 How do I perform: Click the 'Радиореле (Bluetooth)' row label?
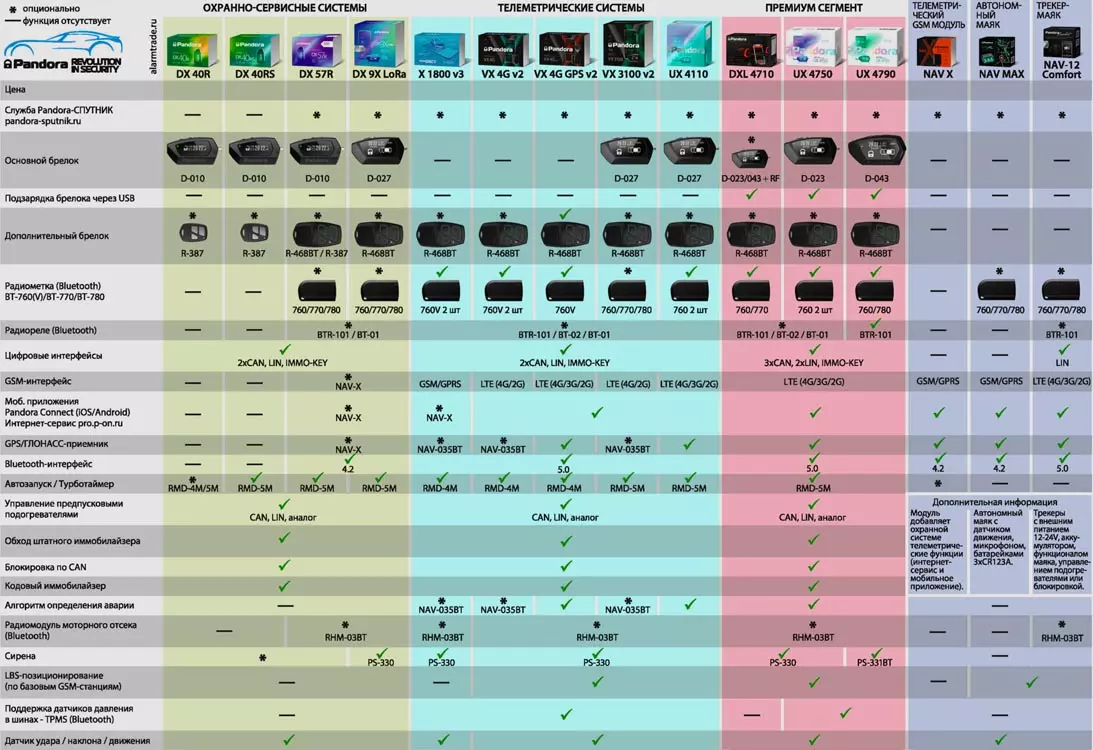click(50, 330)
